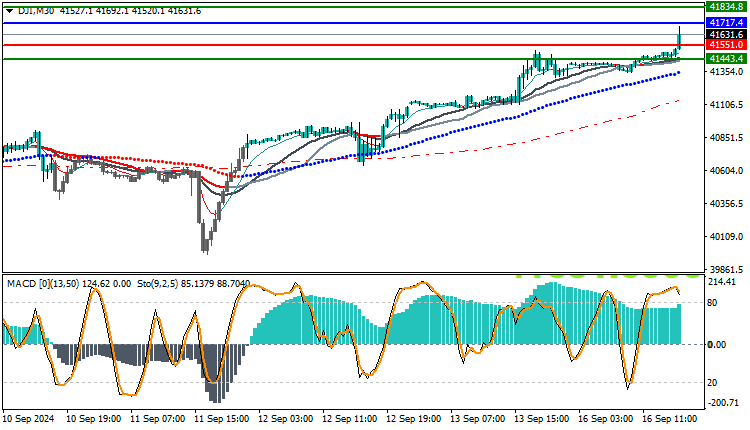Click the 13 Sep 15:00 time label

pos(541,419)
